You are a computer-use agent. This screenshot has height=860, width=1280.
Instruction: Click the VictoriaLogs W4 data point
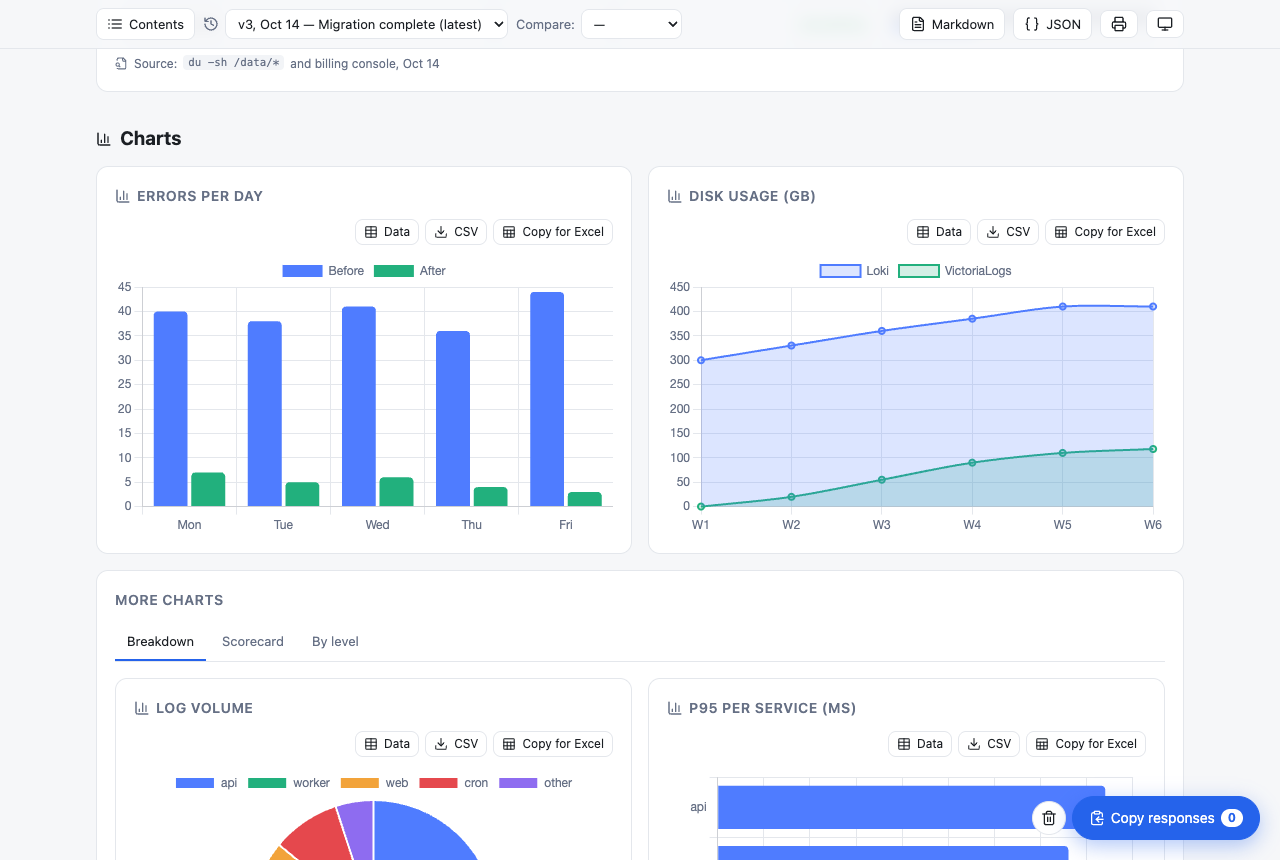click(972, 463)
